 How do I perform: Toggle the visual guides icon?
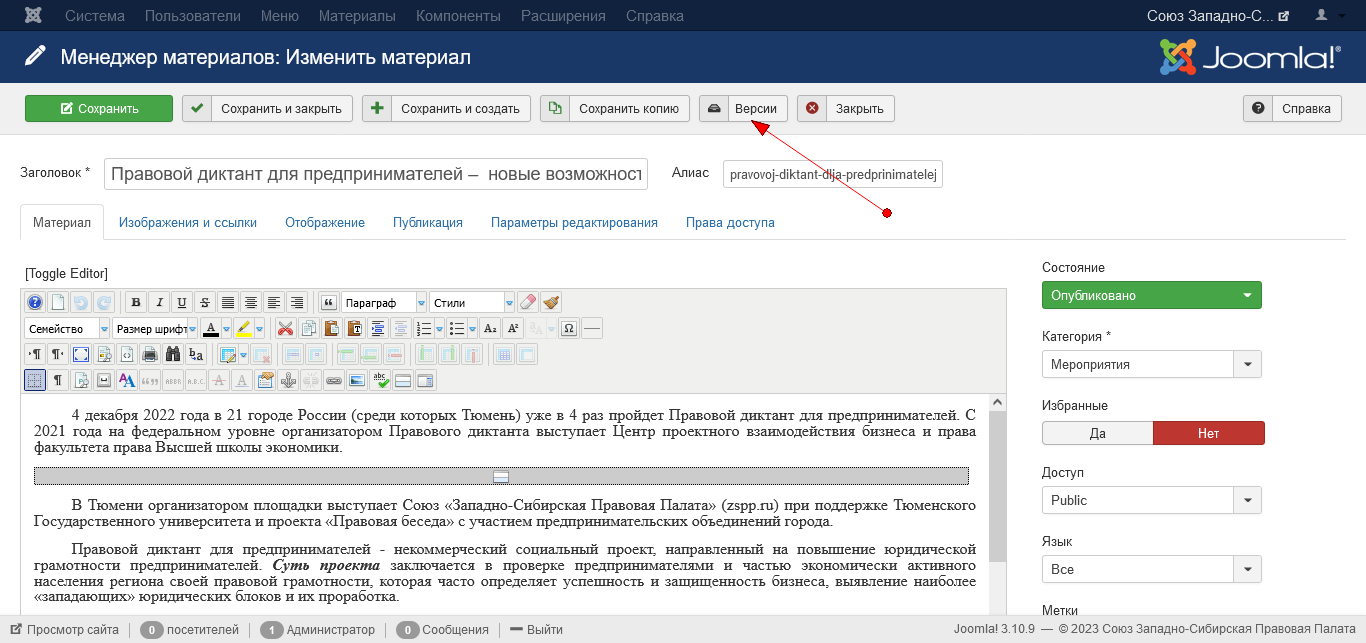click(35, 380)
